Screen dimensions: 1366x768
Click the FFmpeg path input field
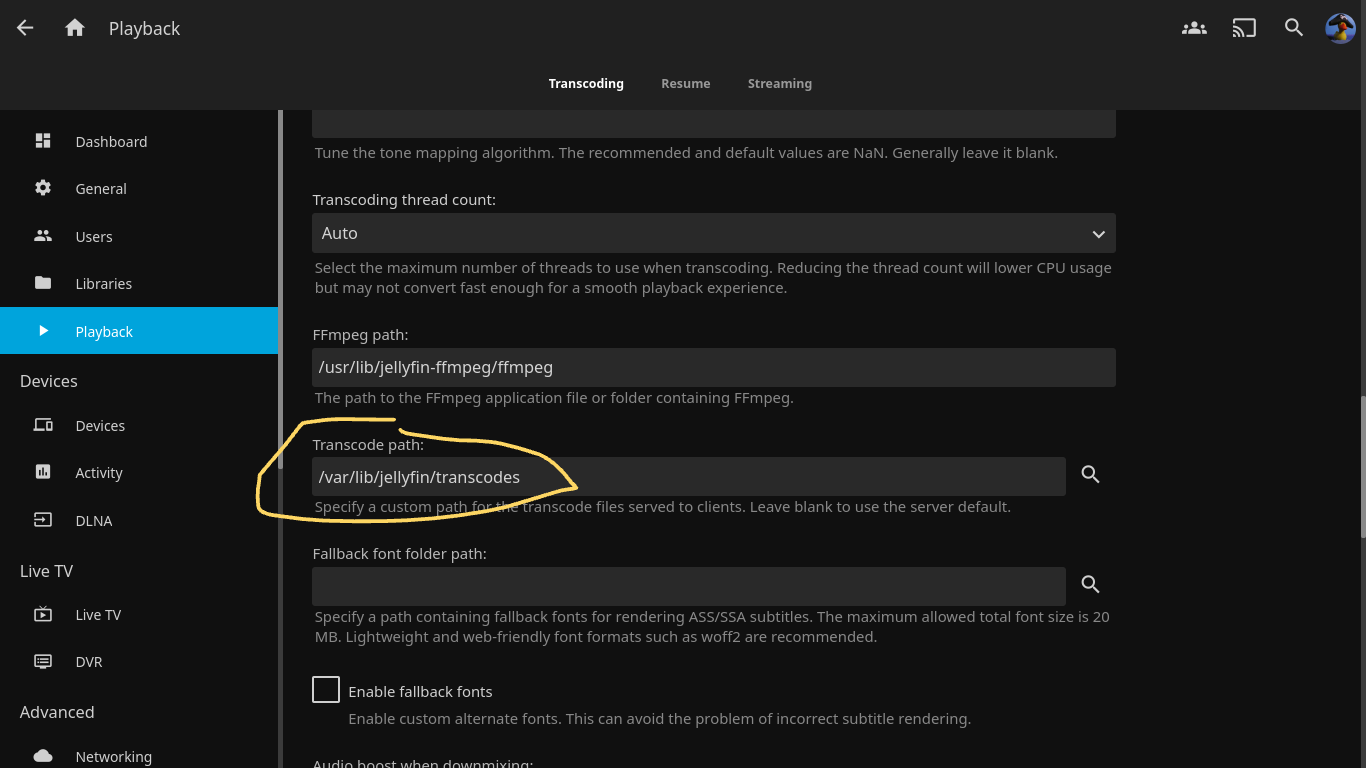[713, 367]
